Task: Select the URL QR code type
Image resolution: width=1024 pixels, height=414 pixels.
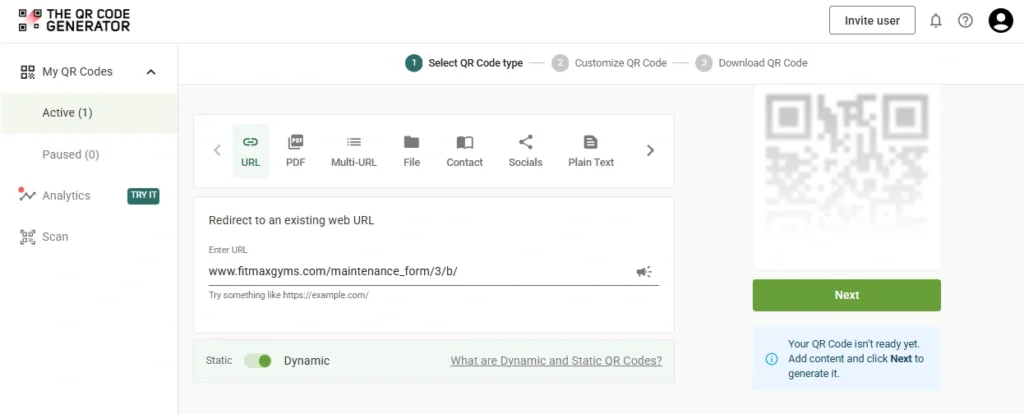Action: [x=251, y=151]
